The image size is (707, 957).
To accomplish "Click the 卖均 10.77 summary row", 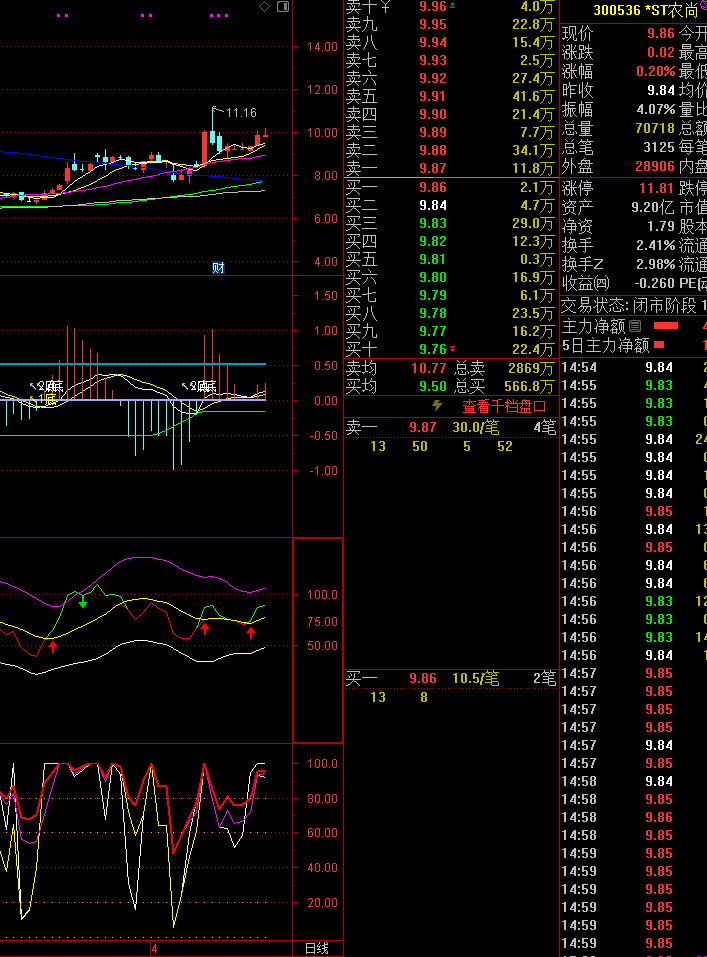I will (450, 368).
